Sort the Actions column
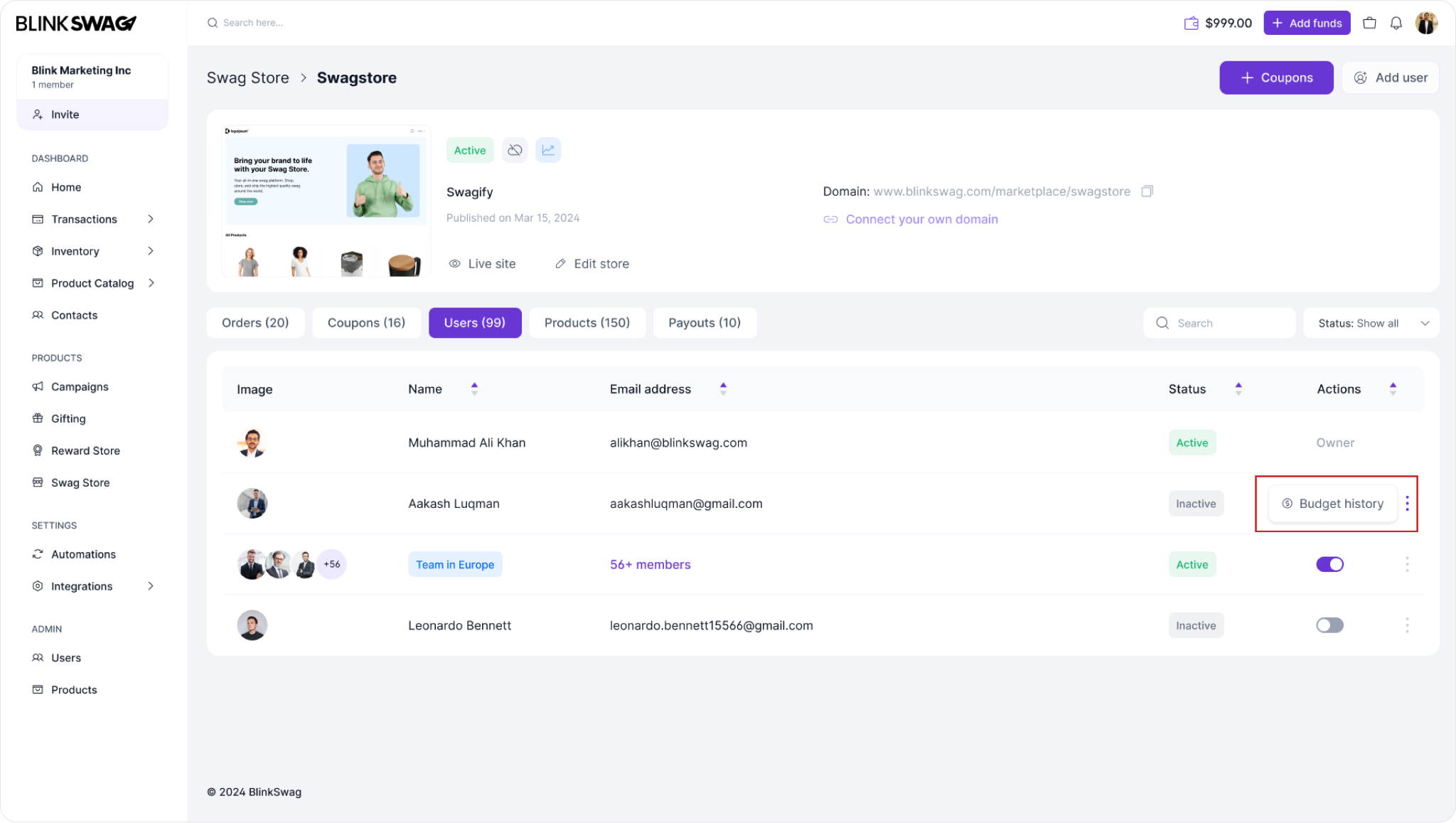 [x=1393, y=388]
